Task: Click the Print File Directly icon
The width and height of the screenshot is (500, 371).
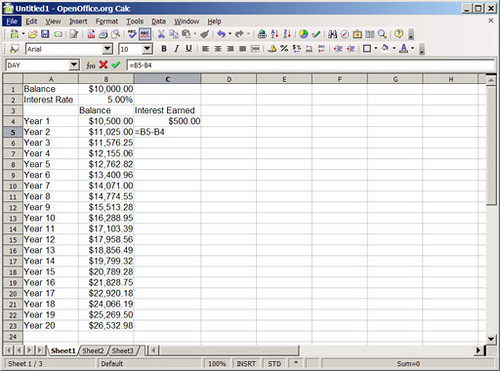Action: (103, 34)
